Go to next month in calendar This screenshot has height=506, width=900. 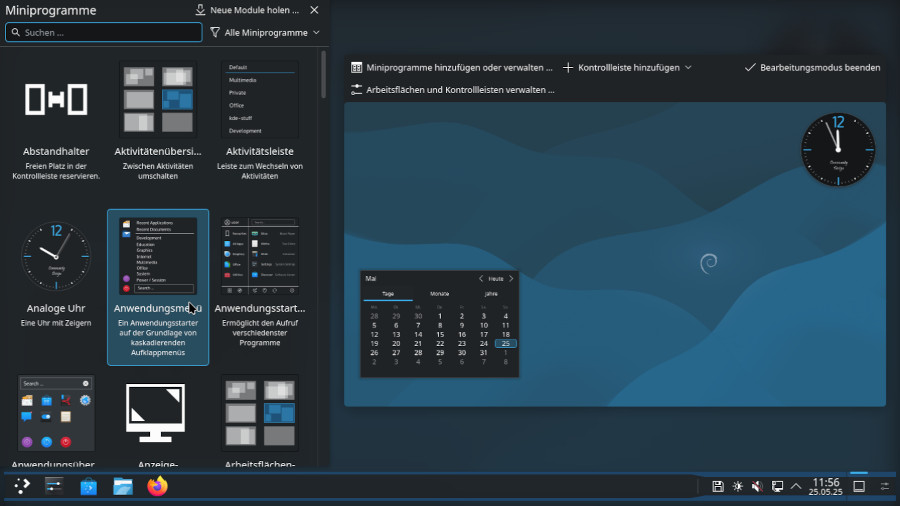(x=511, y=279)
